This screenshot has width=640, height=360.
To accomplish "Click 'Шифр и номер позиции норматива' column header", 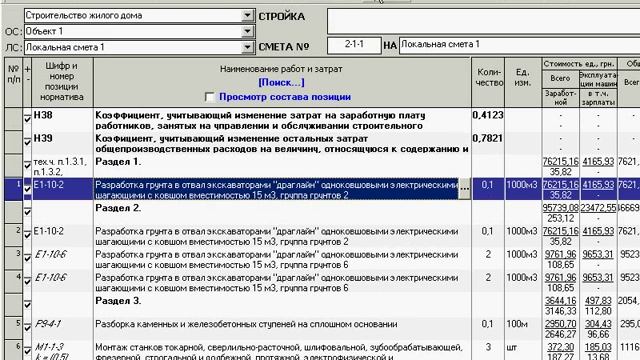I will pos(62,82).
